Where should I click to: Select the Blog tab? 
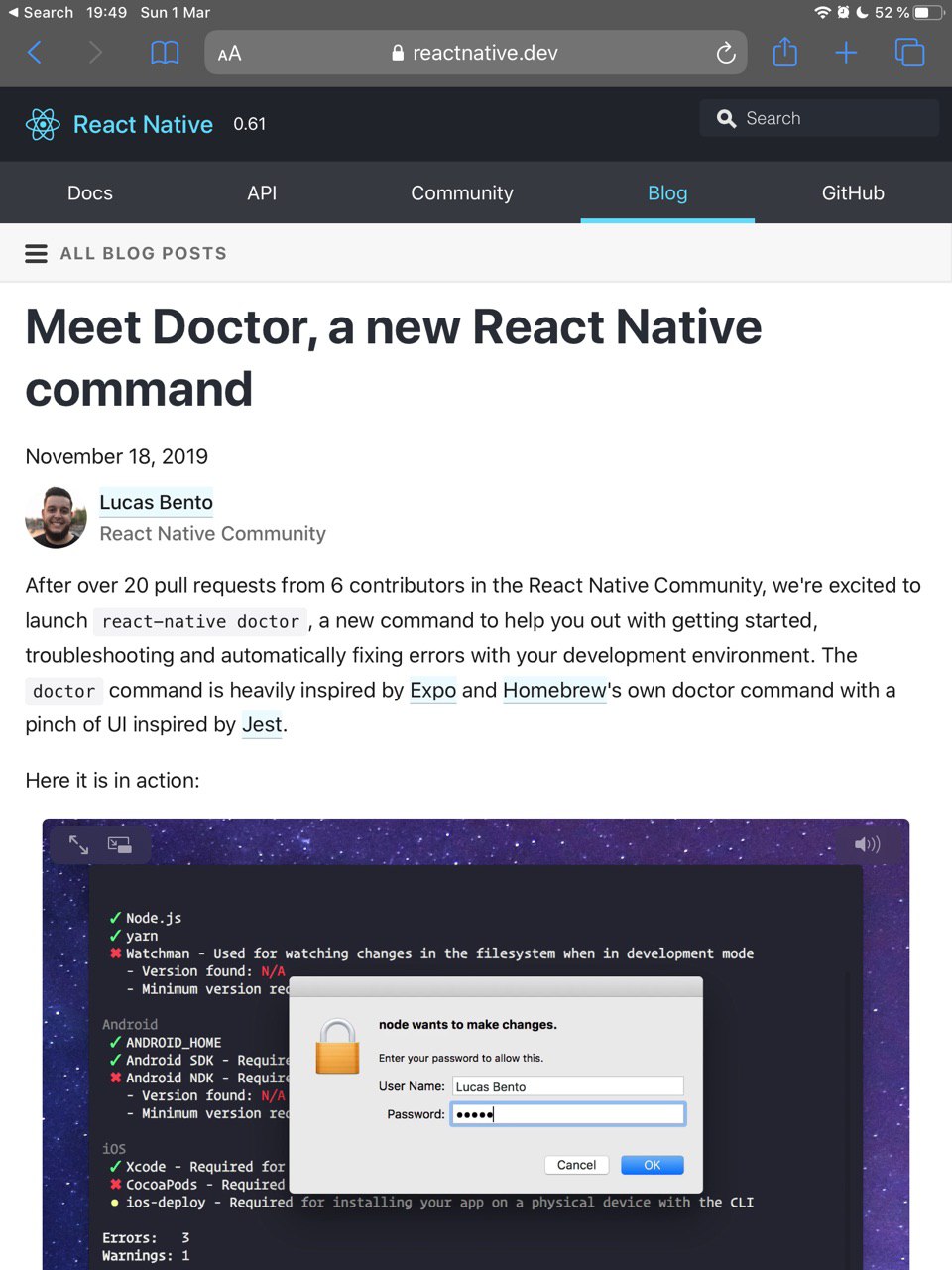[667, 193]
